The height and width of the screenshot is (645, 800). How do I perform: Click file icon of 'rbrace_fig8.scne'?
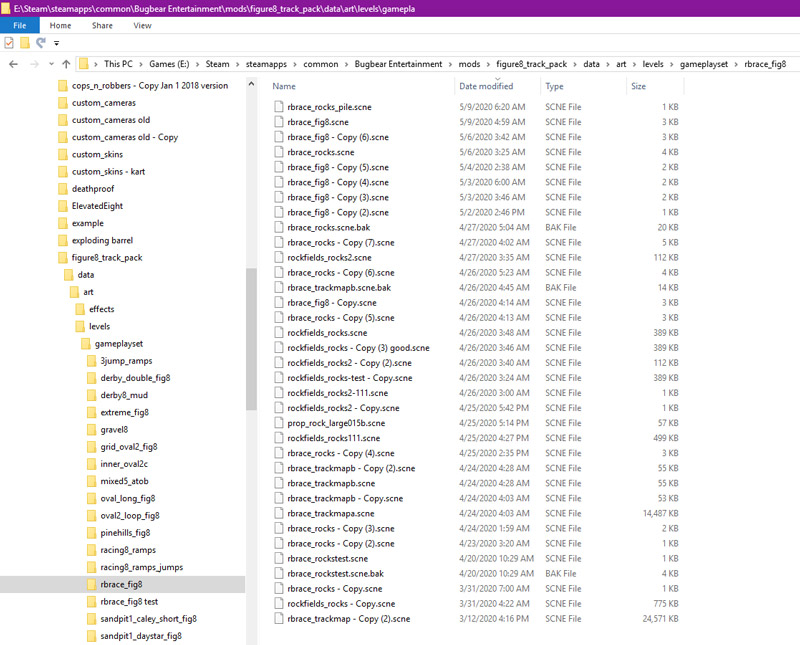279,122
